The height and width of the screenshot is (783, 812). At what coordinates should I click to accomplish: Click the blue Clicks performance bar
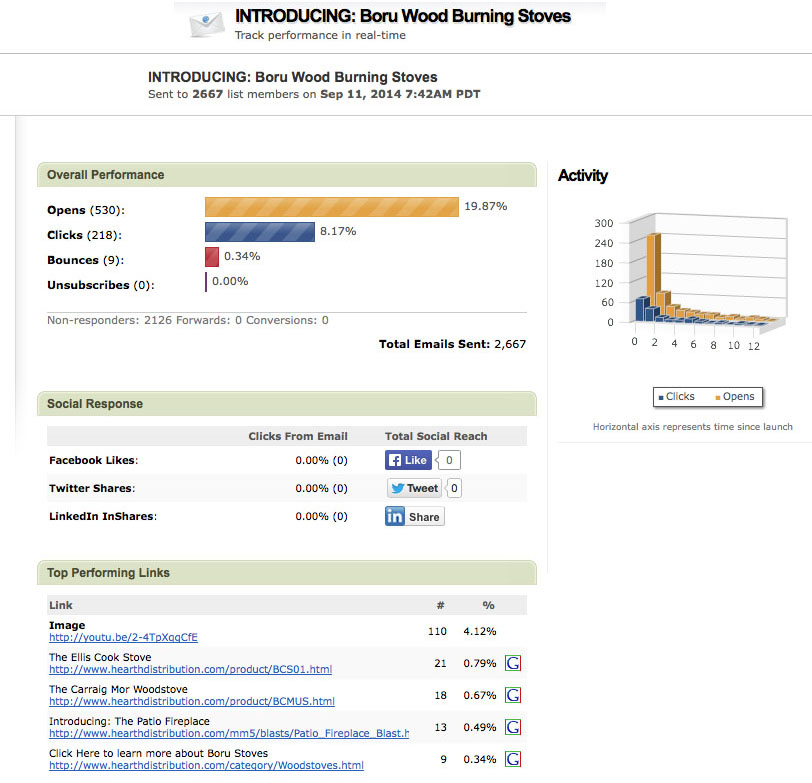pyautogui.click(x=259, y=232)
